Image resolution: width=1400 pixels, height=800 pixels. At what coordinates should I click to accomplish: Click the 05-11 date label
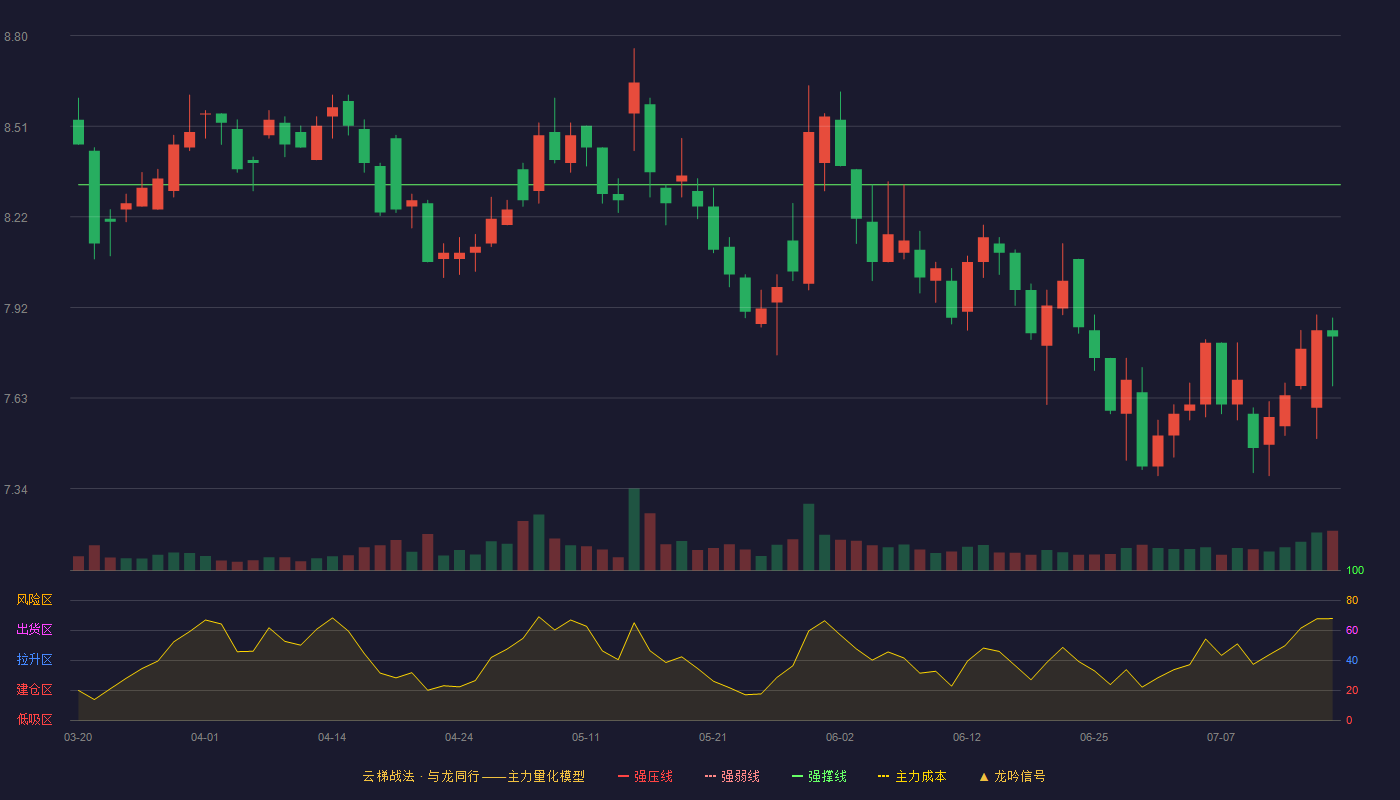point(586,737)
